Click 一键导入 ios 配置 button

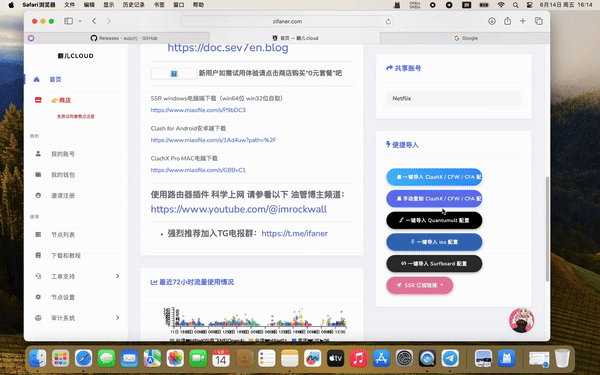434,242
